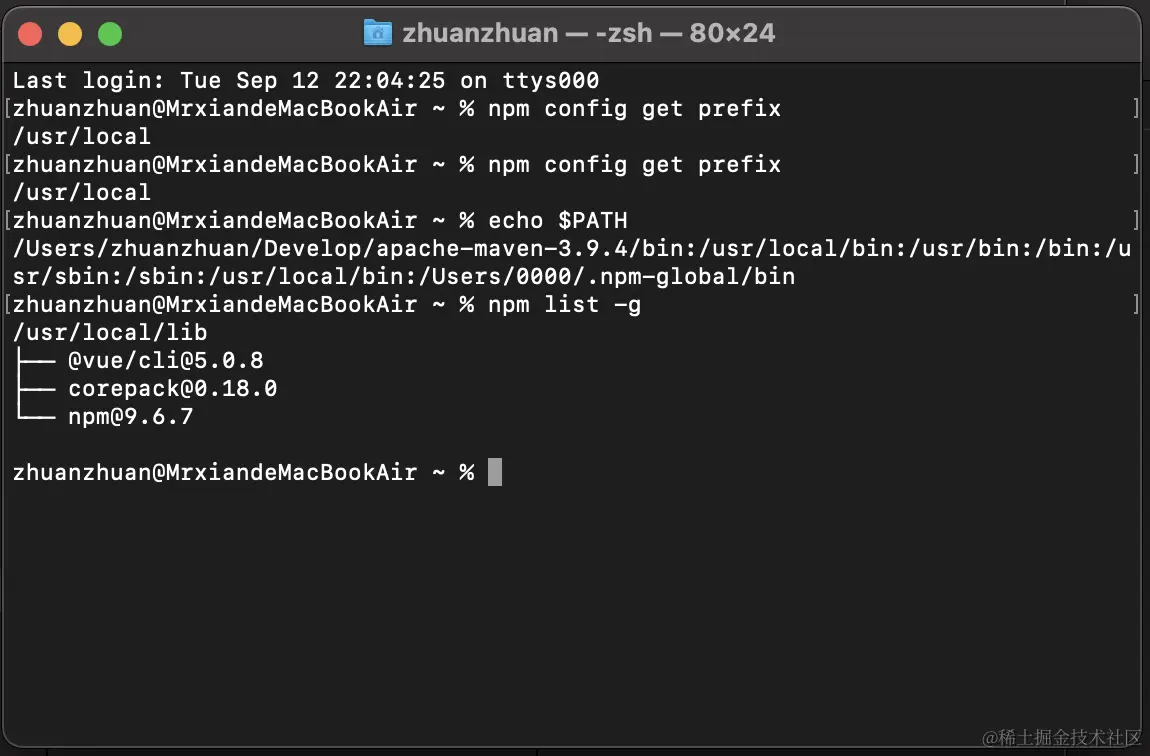Close the terminal window with red button

(30, 34)
